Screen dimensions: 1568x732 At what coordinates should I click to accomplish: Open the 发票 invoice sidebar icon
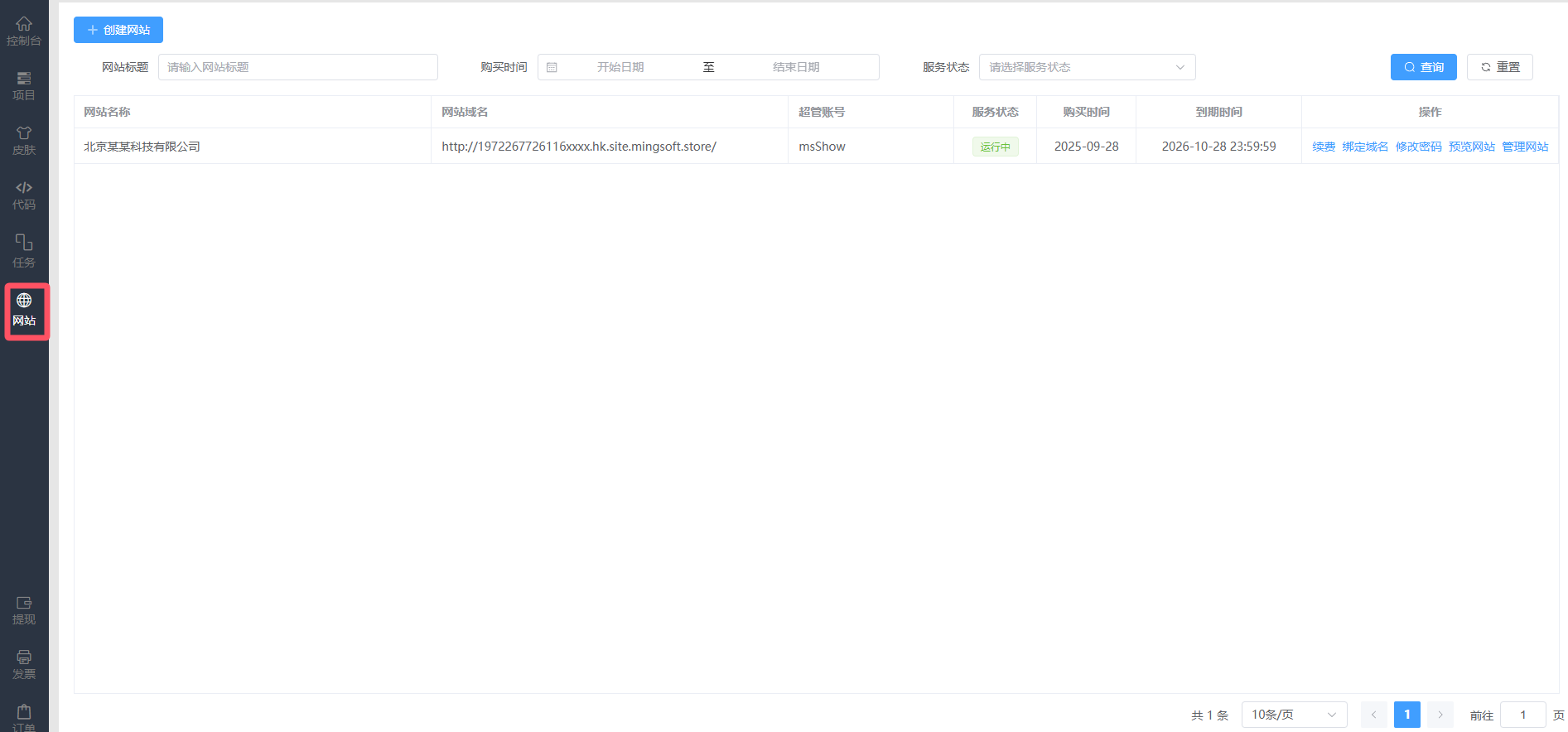(24, 664)
